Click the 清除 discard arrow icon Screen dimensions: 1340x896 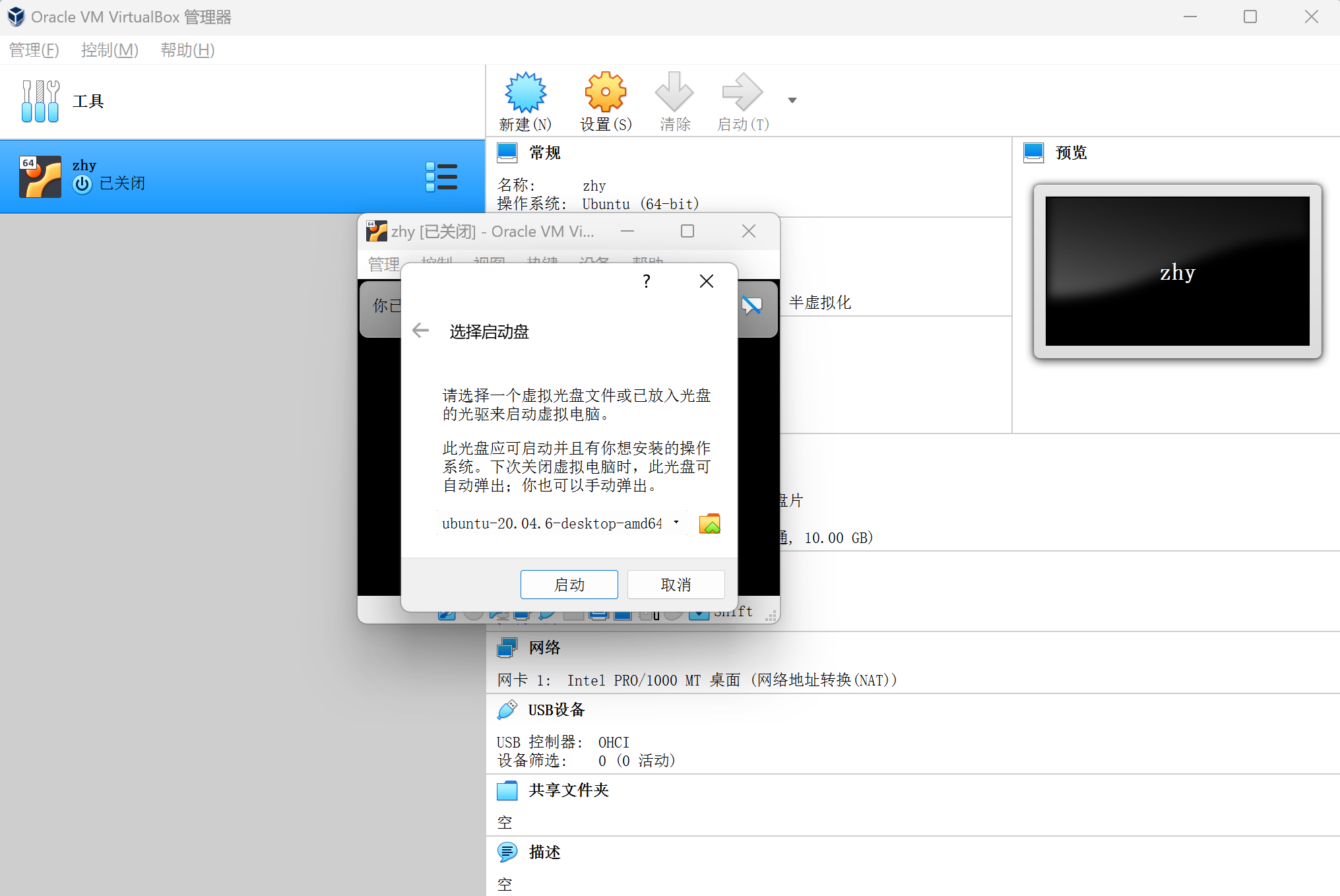[674, 92]
